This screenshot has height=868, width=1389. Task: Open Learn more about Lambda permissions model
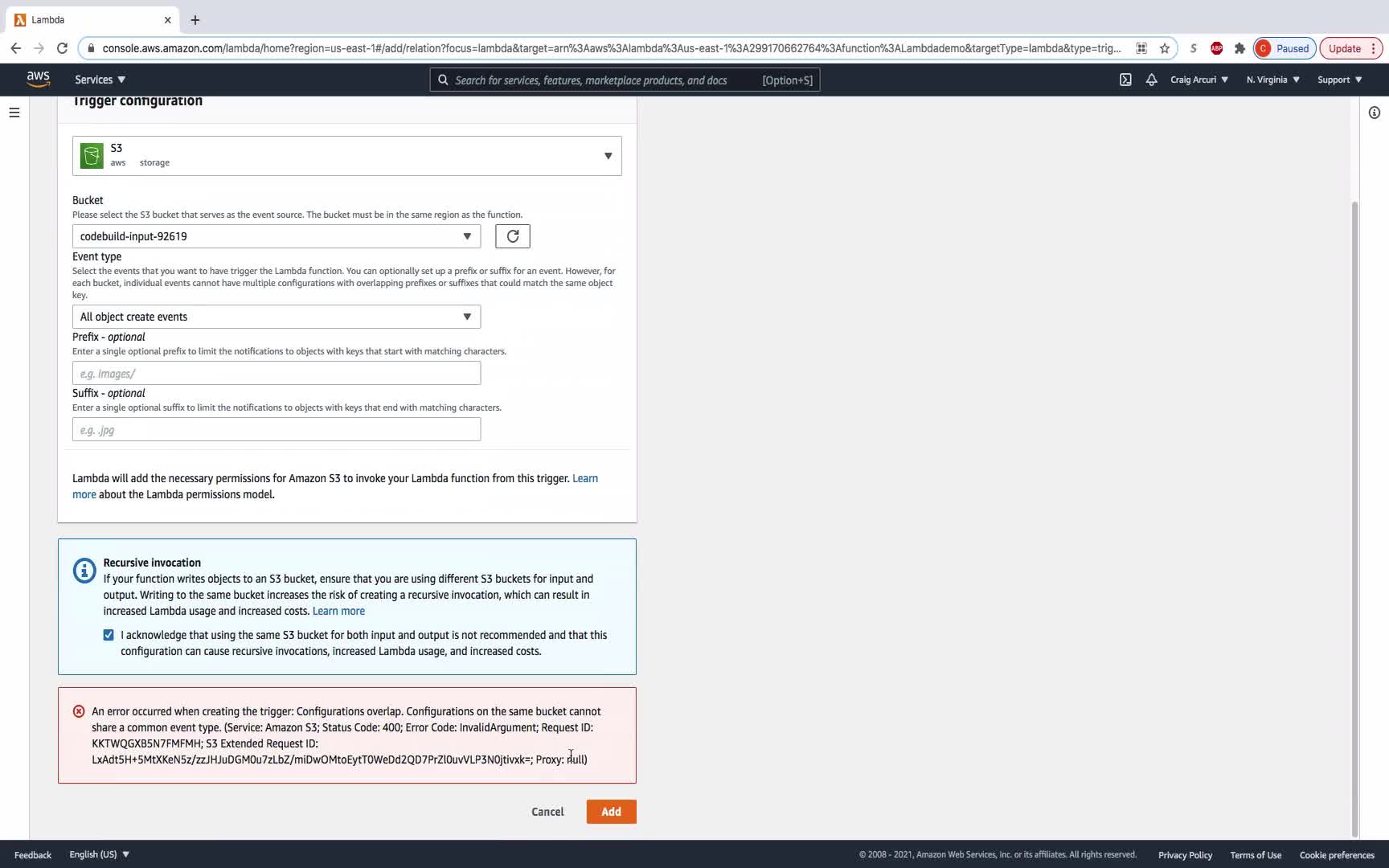pyautogui.click(x=584, y=478)
